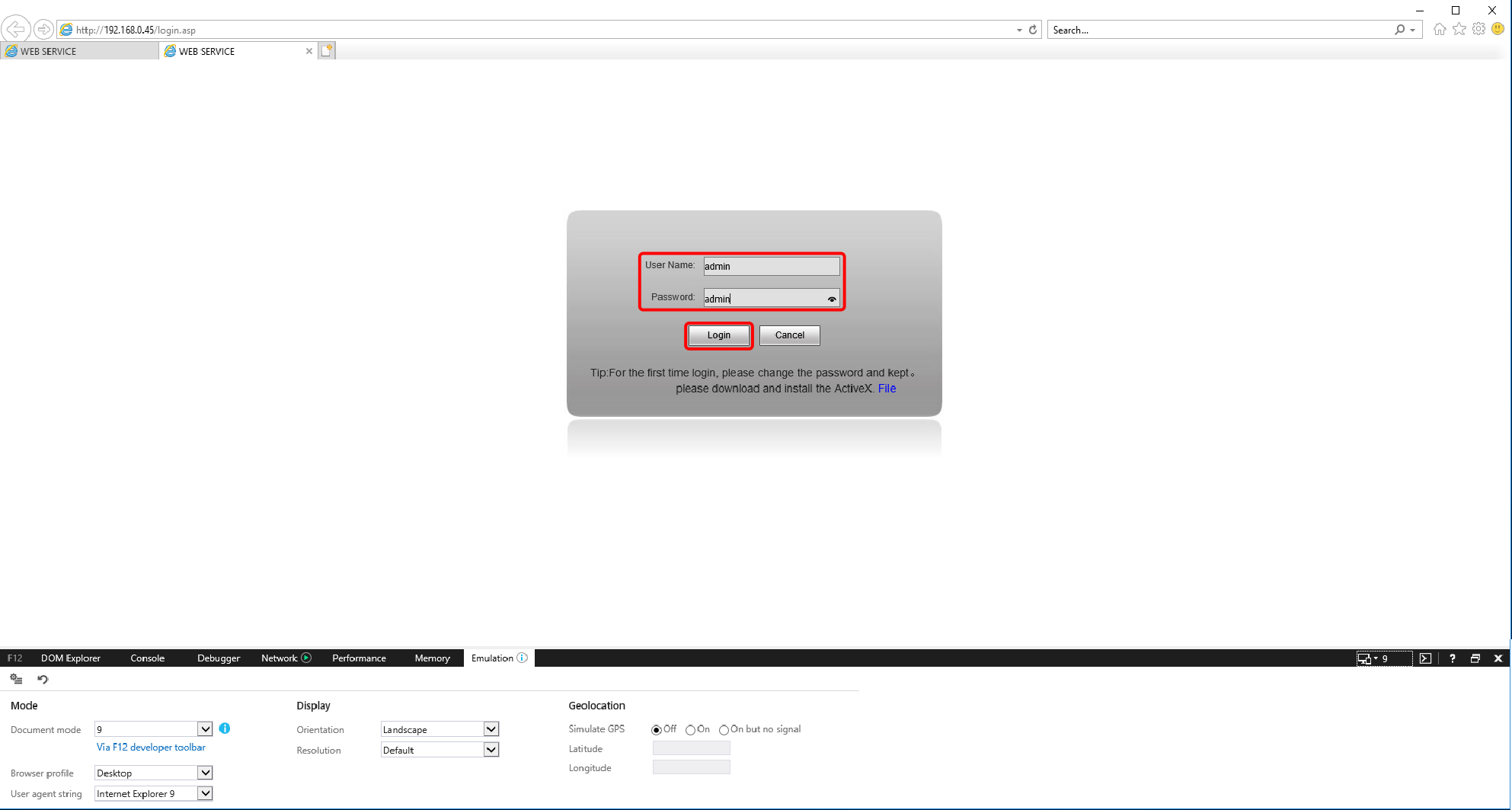
Task: Switch to the DOM Explorer tab
Action: pyautogui.click(x=70, y=658)
